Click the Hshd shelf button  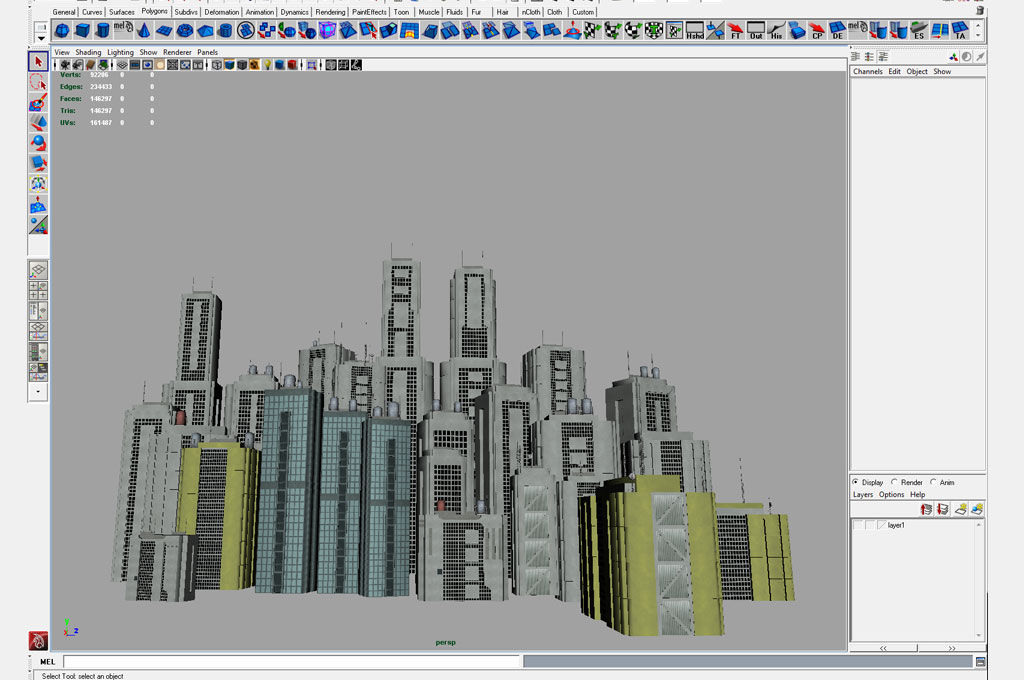point(694,30)
